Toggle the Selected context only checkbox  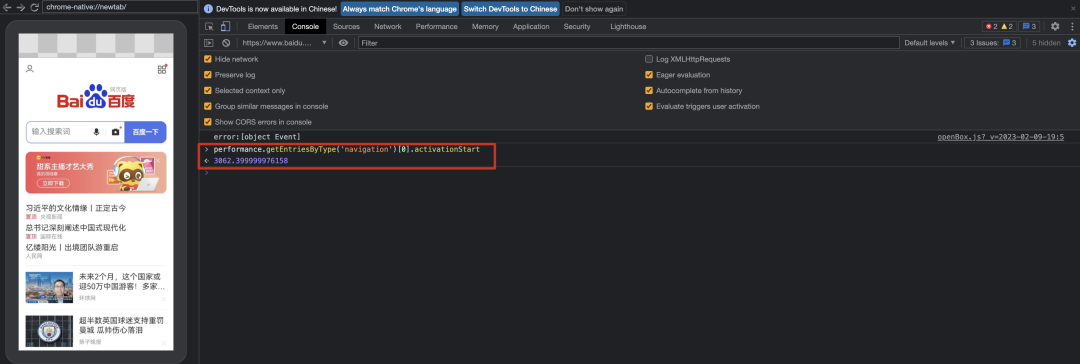tap(208, 90)
